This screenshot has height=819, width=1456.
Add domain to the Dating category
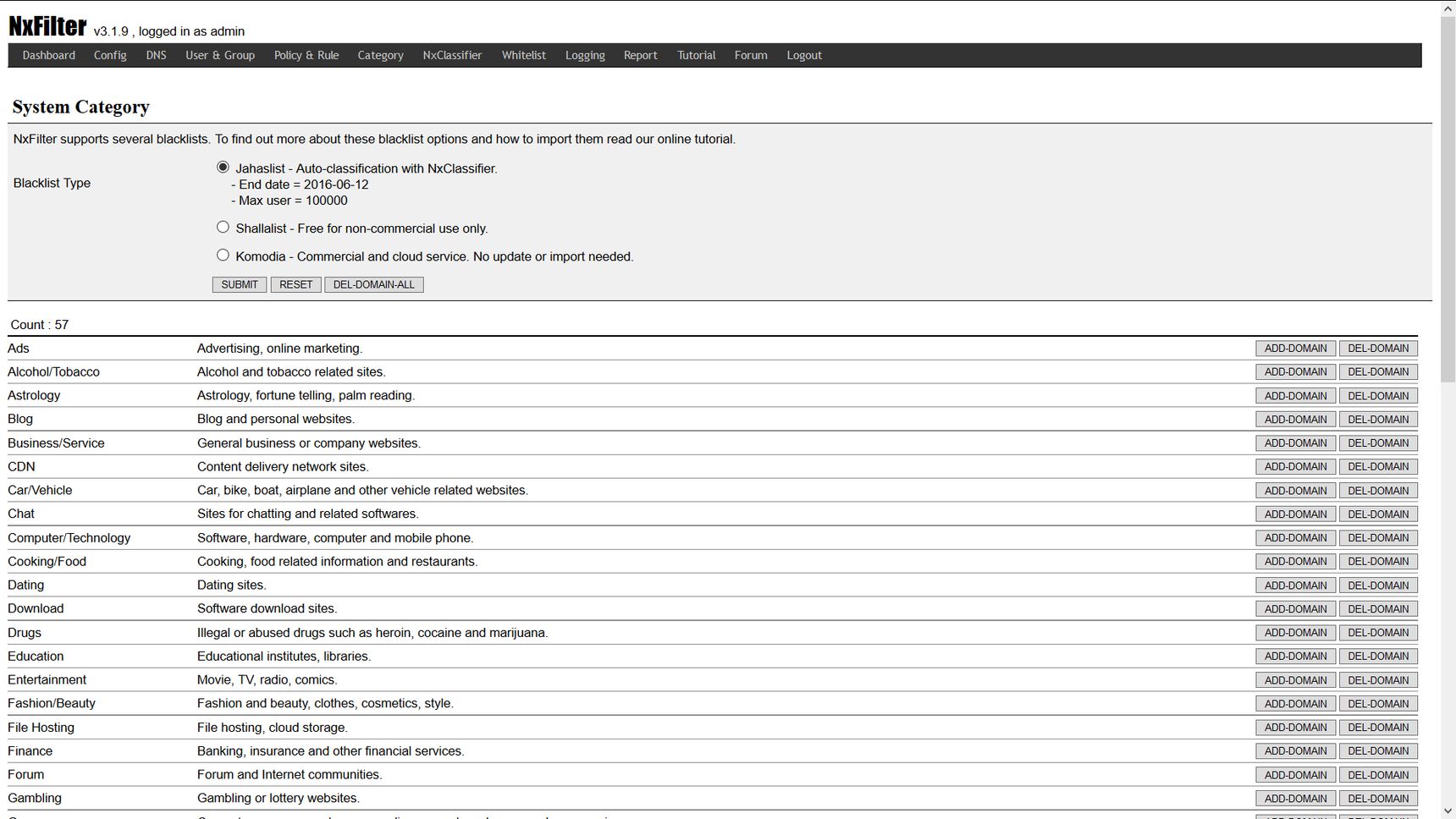point(1295,585)
